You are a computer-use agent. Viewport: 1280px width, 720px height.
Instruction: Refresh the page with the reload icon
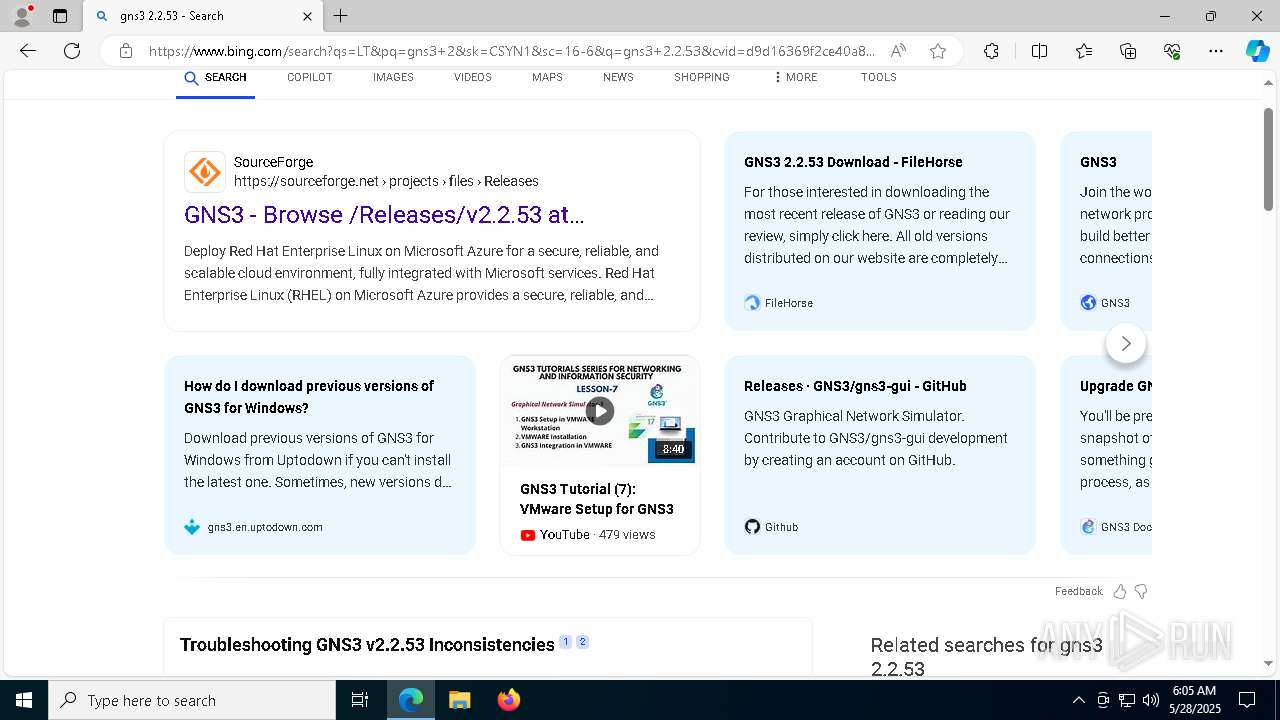coord(72,51)
